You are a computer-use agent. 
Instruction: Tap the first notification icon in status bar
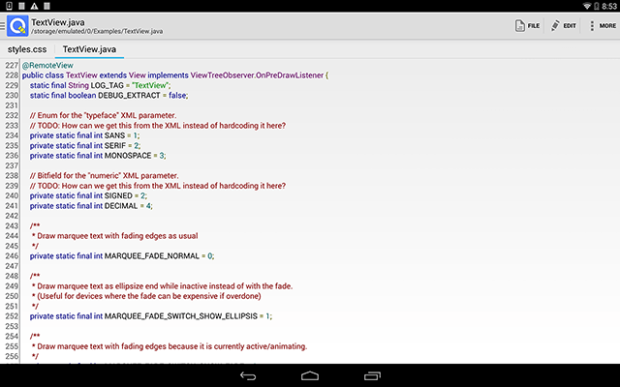point(9,6)
